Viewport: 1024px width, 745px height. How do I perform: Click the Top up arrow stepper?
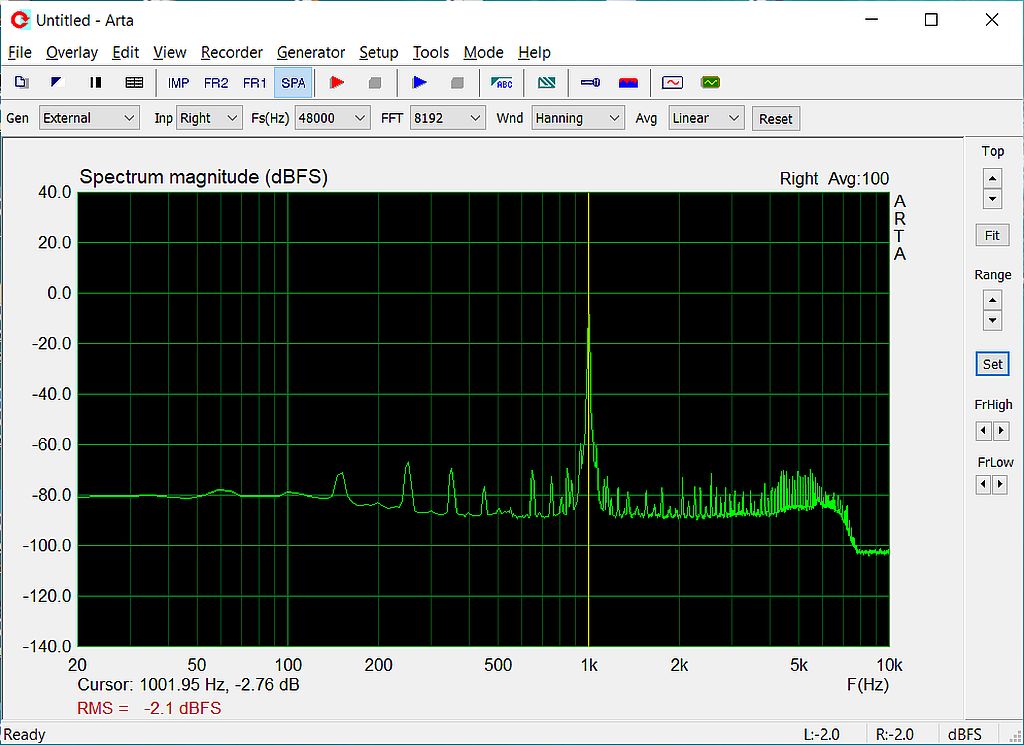[x=993, y=178]
